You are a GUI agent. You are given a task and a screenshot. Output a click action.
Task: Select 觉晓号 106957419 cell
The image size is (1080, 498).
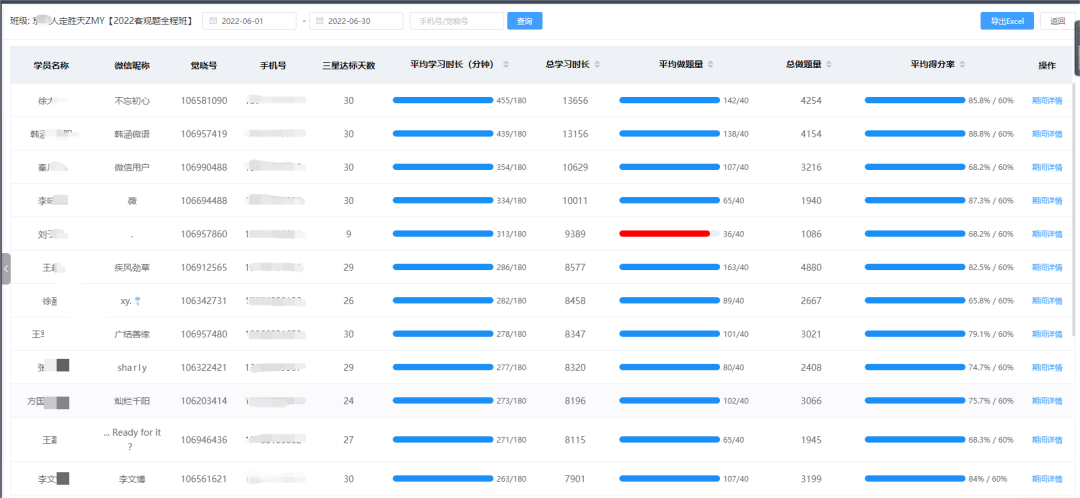coord(204,134)
